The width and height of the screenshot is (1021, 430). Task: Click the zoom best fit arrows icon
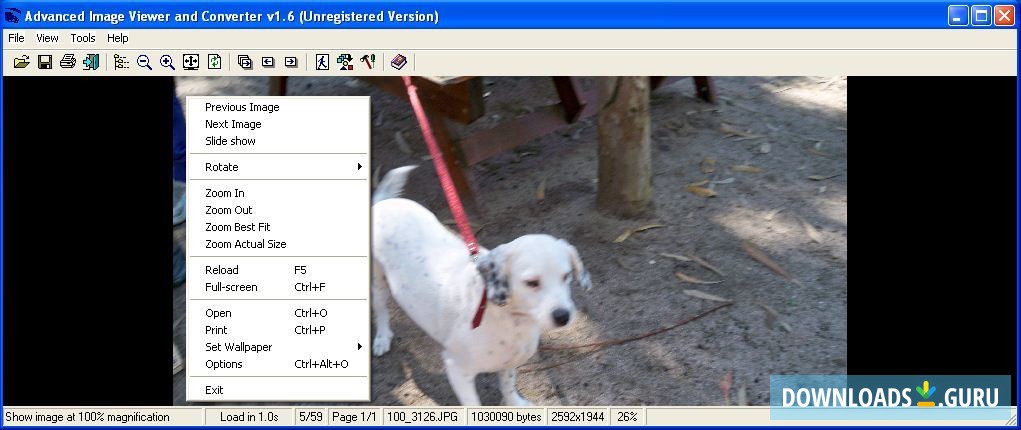(x=190, y=62)
